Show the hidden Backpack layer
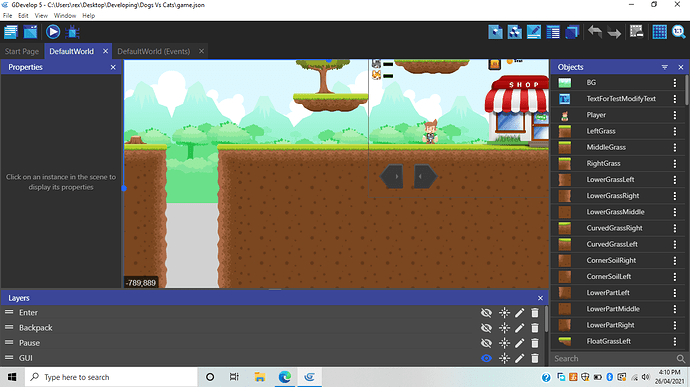The image size is (690, 387). coord(486,328)
